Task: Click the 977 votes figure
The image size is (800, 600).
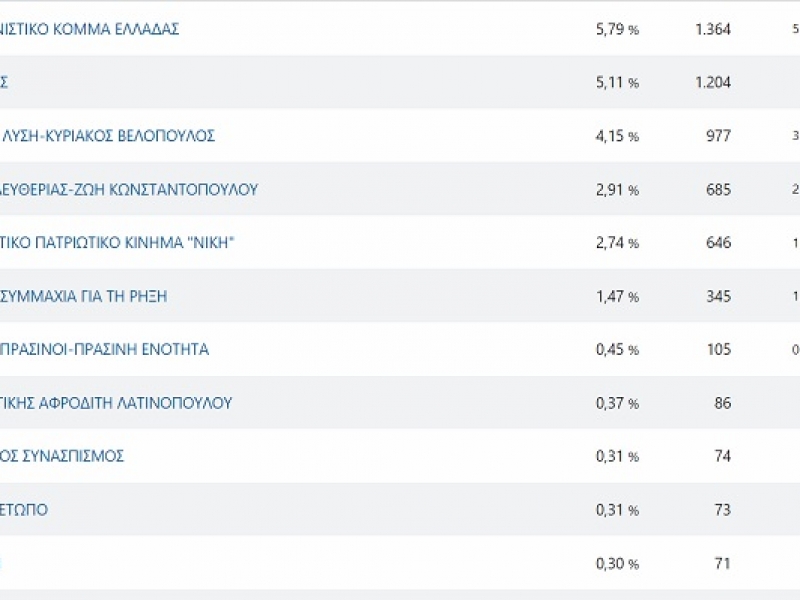Action: (717, 136)
